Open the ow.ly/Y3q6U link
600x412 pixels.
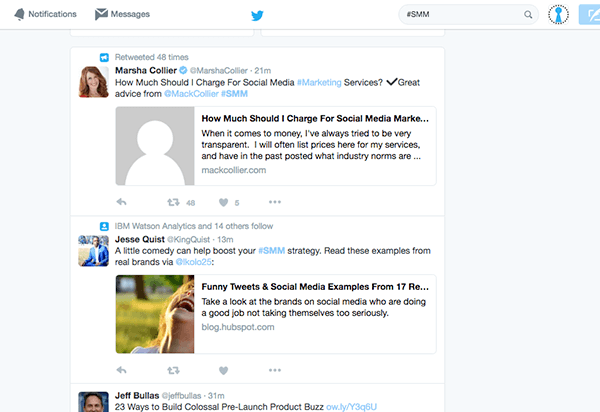click(351, 407)
